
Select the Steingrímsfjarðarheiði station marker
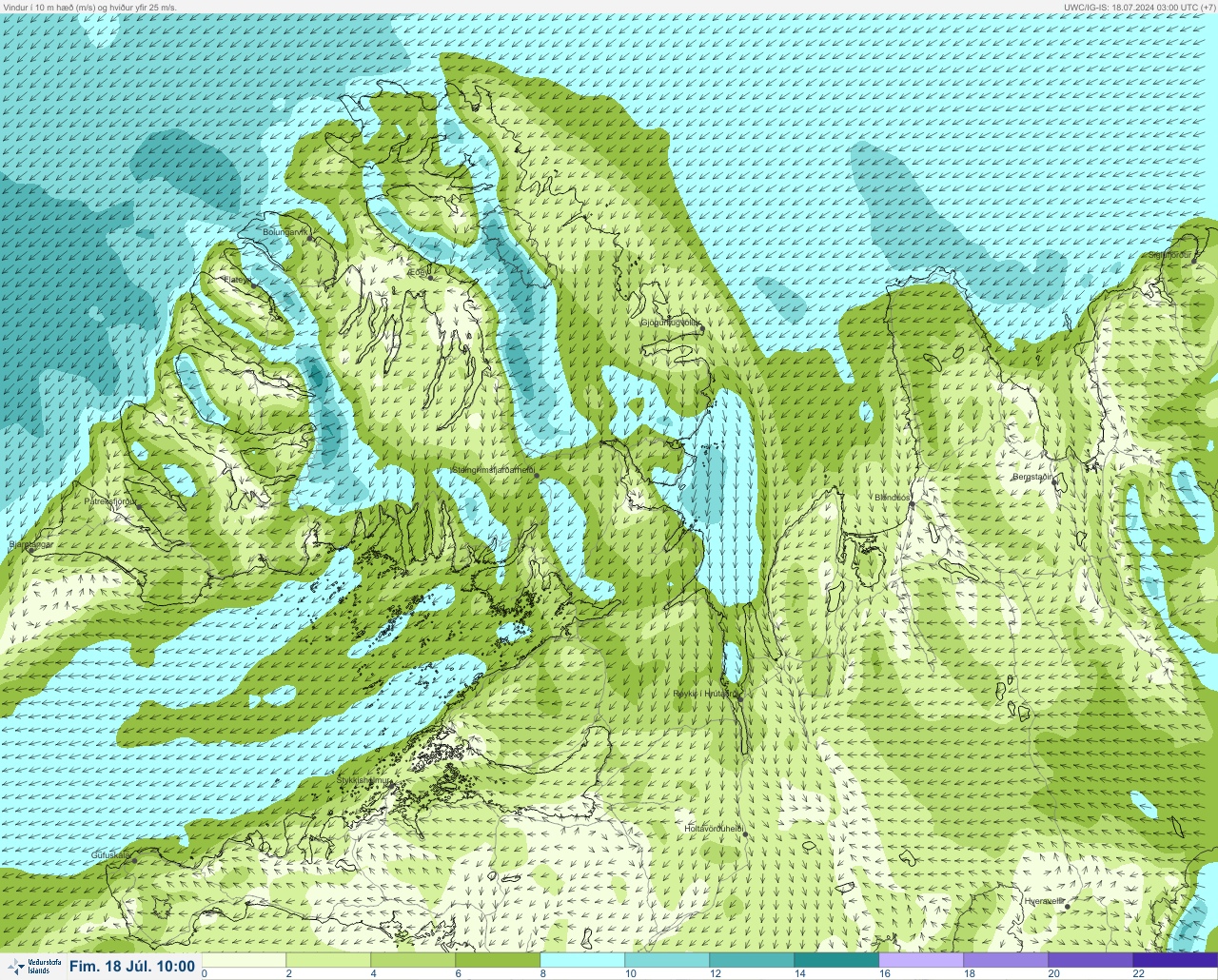pos(537,475)
